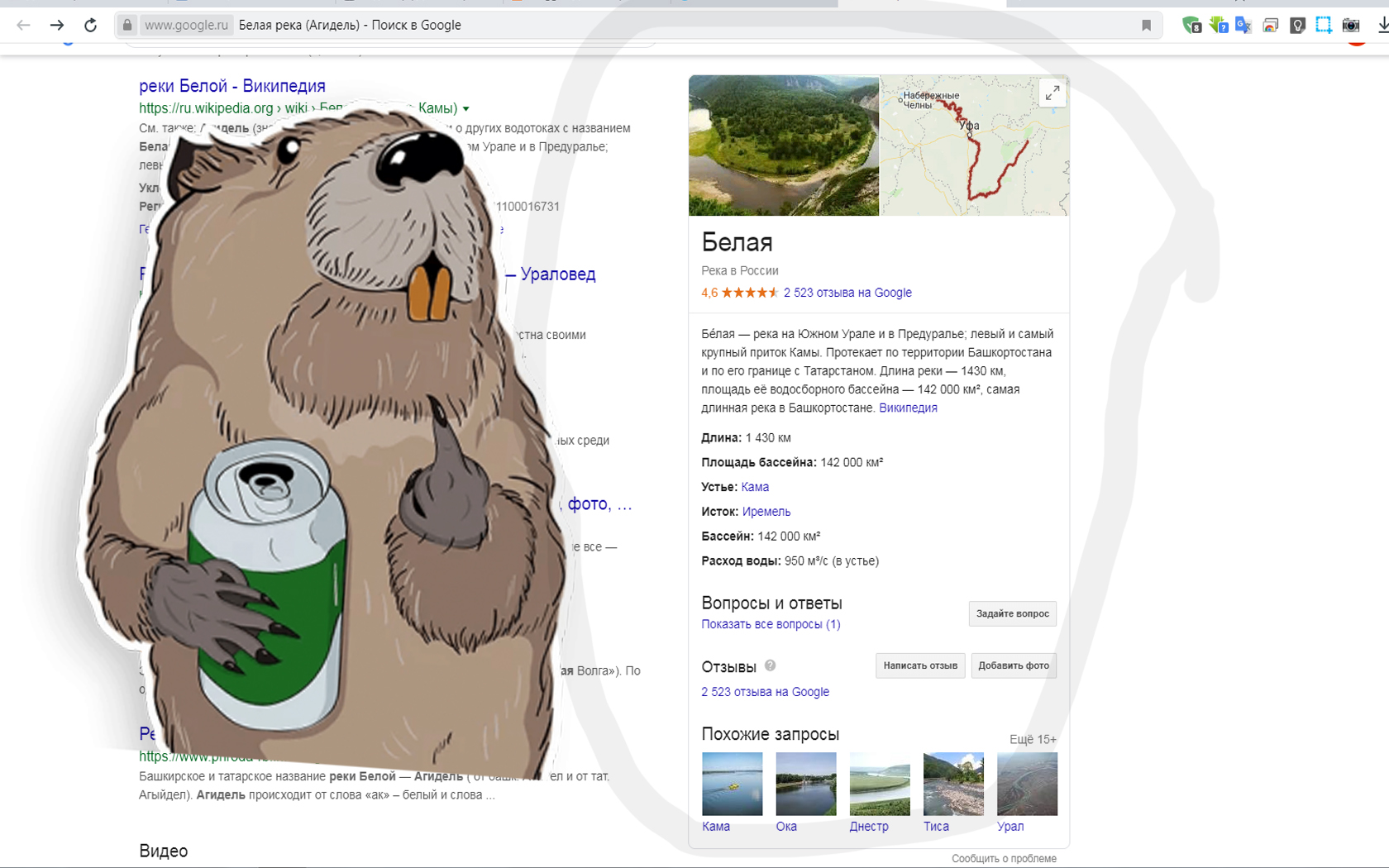Open the green download-arrow Savefrom extension
Image resolution: width=1389 pixels, height=868 pixels.
coord(1218,25)
